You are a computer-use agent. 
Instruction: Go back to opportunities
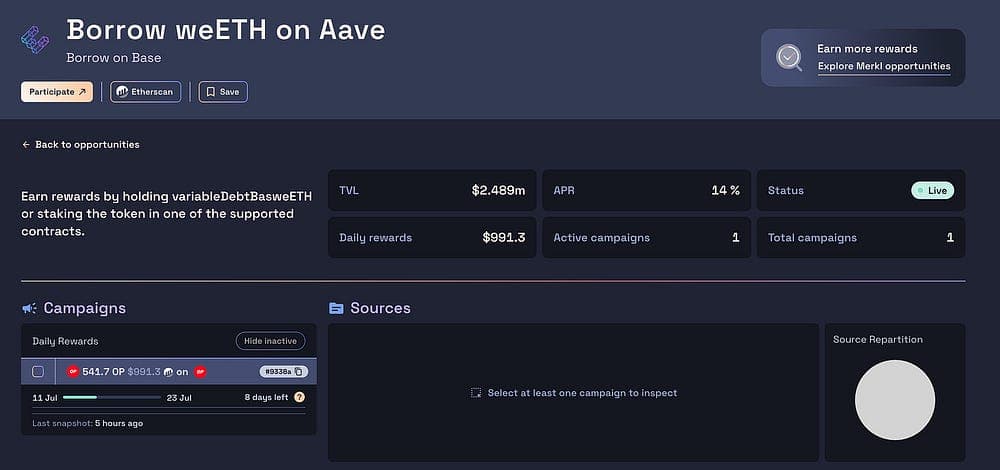coord(80,145)
